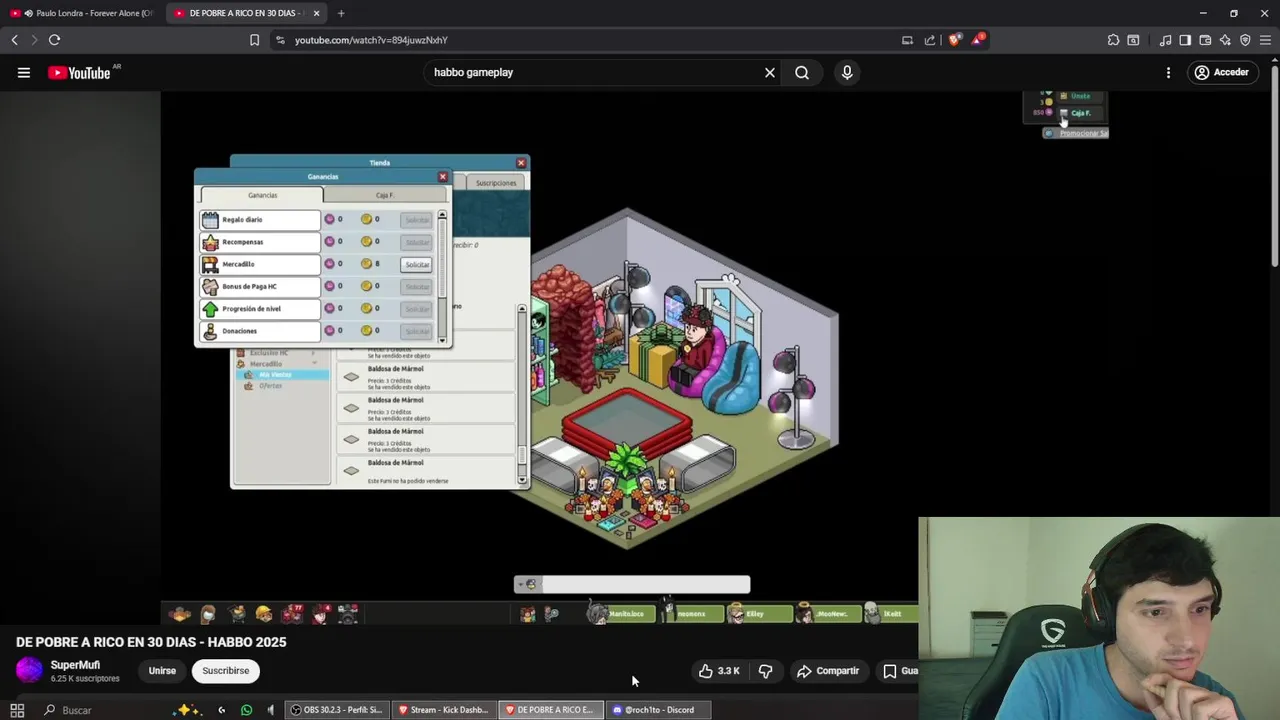The height and width of the screenshot is (720, 1280).
Task: Open friend Elley in friends bar
Action: [x=759, y=614]
